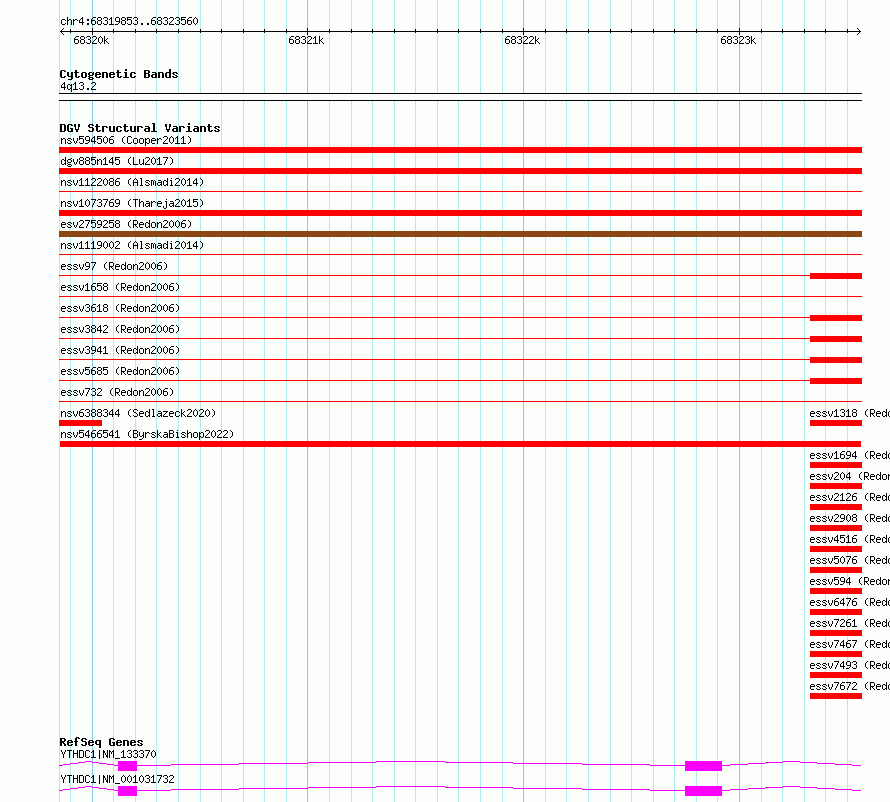Open variant nsv5466541 (ByrskaBishop2022) label
The width and height of the screenshot is (890, 802).
[147, 434]
